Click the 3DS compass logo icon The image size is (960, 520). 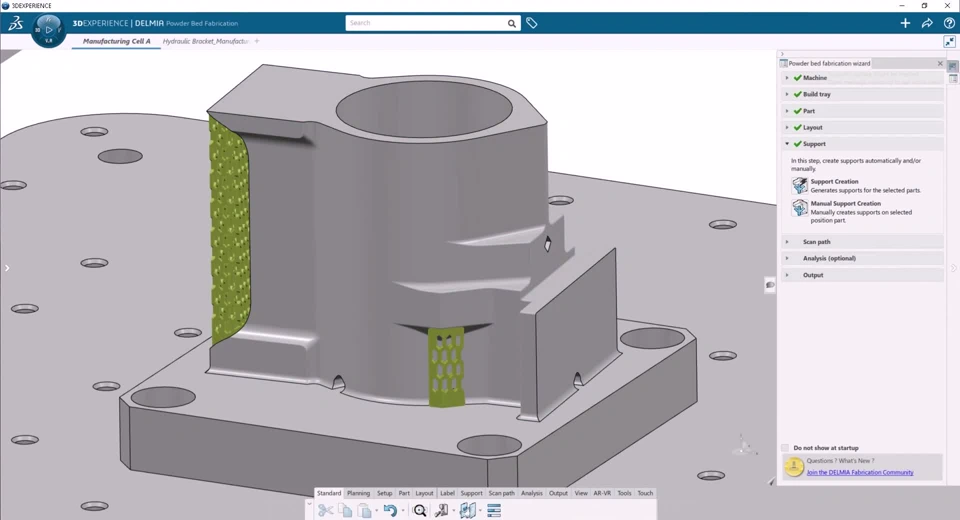(x=15, y=23)
